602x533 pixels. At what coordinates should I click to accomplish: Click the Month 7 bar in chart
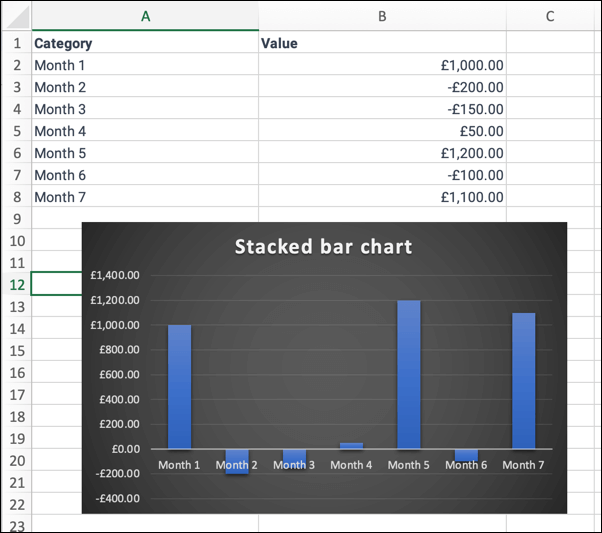(x=523, y=380)
